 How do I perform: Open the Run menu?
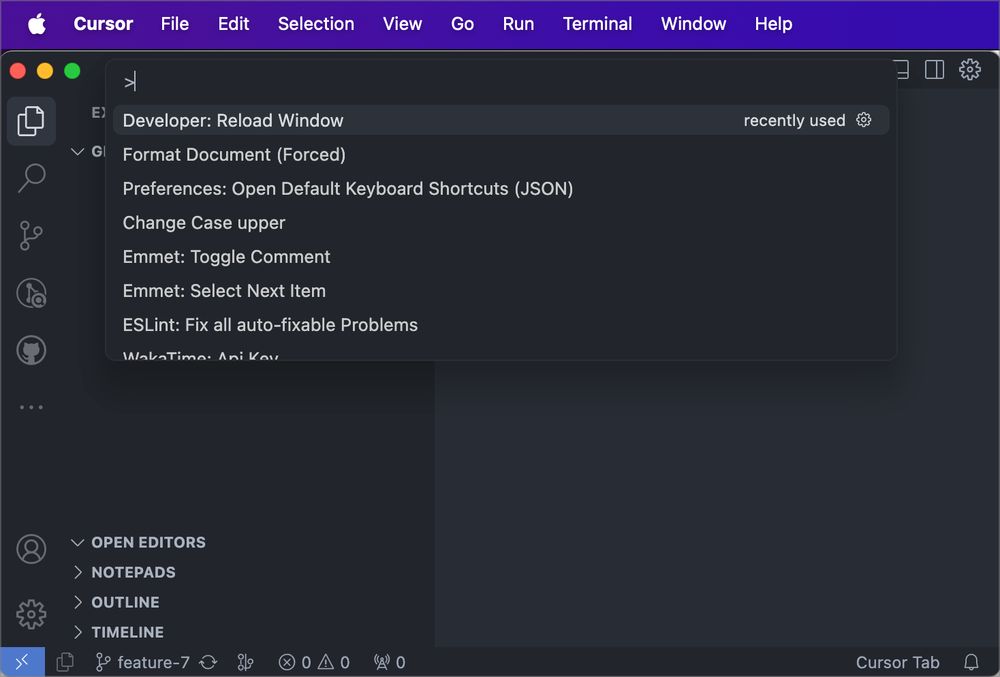tap(518, 24)
